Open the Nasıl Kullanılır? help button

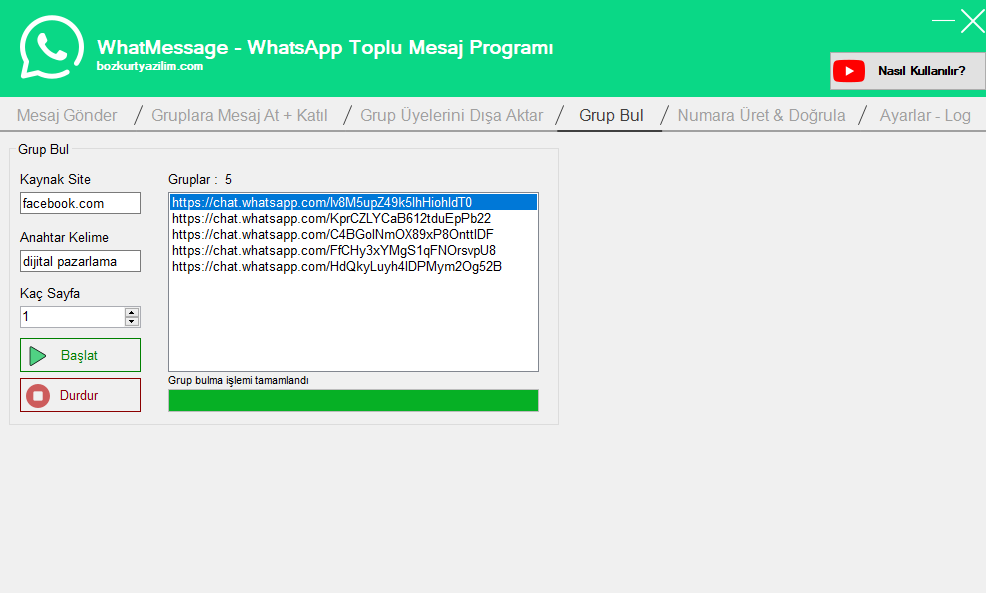(908, 71)
